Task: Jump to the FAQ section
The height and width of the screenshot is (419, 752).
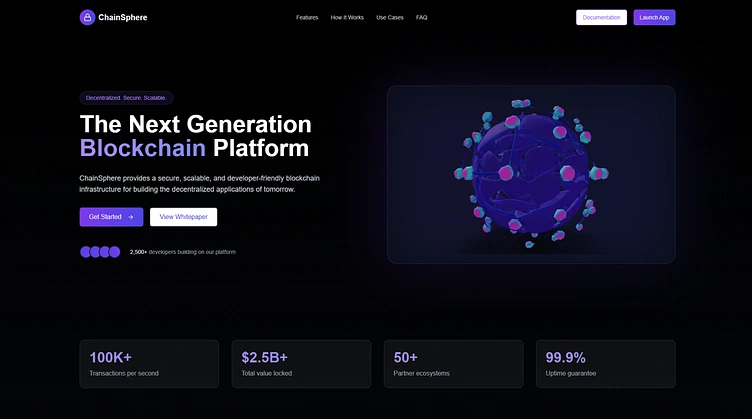Action: pos(422,17)
